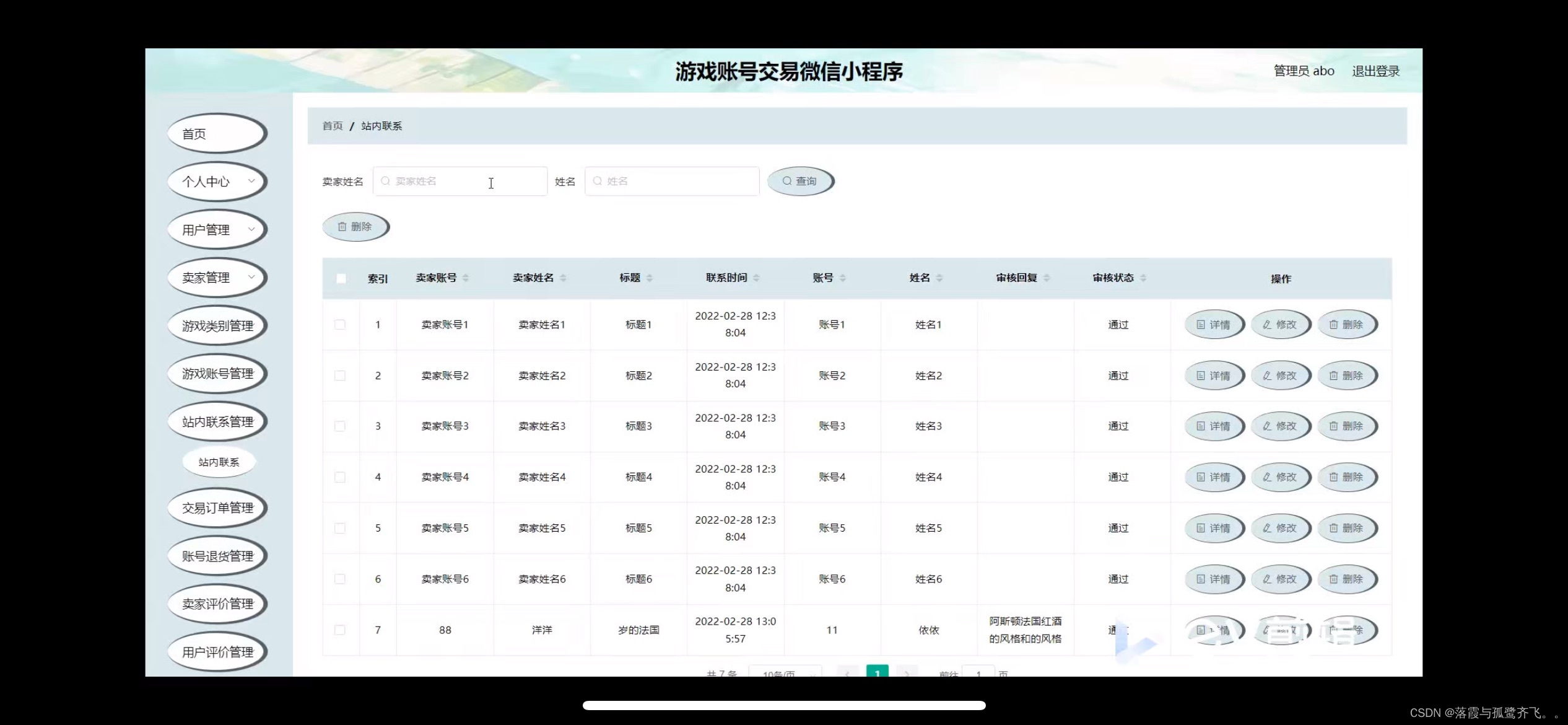Screen dimensions: 1568x725
Task: Sort by 联系时间 column arrows
Action: [x=756, y=278]
